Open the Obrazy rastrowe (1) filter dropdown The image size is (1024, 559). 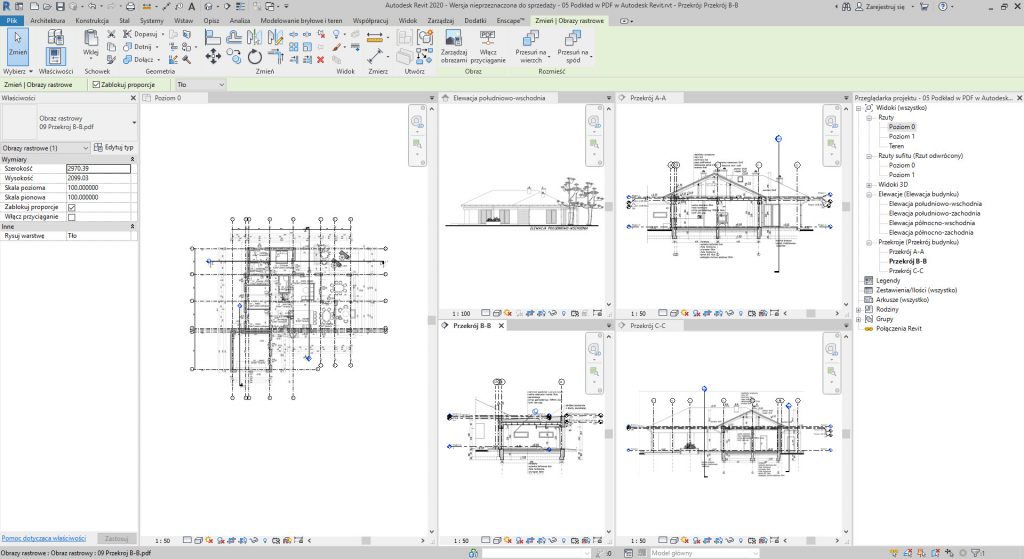(x=44, y=148)
